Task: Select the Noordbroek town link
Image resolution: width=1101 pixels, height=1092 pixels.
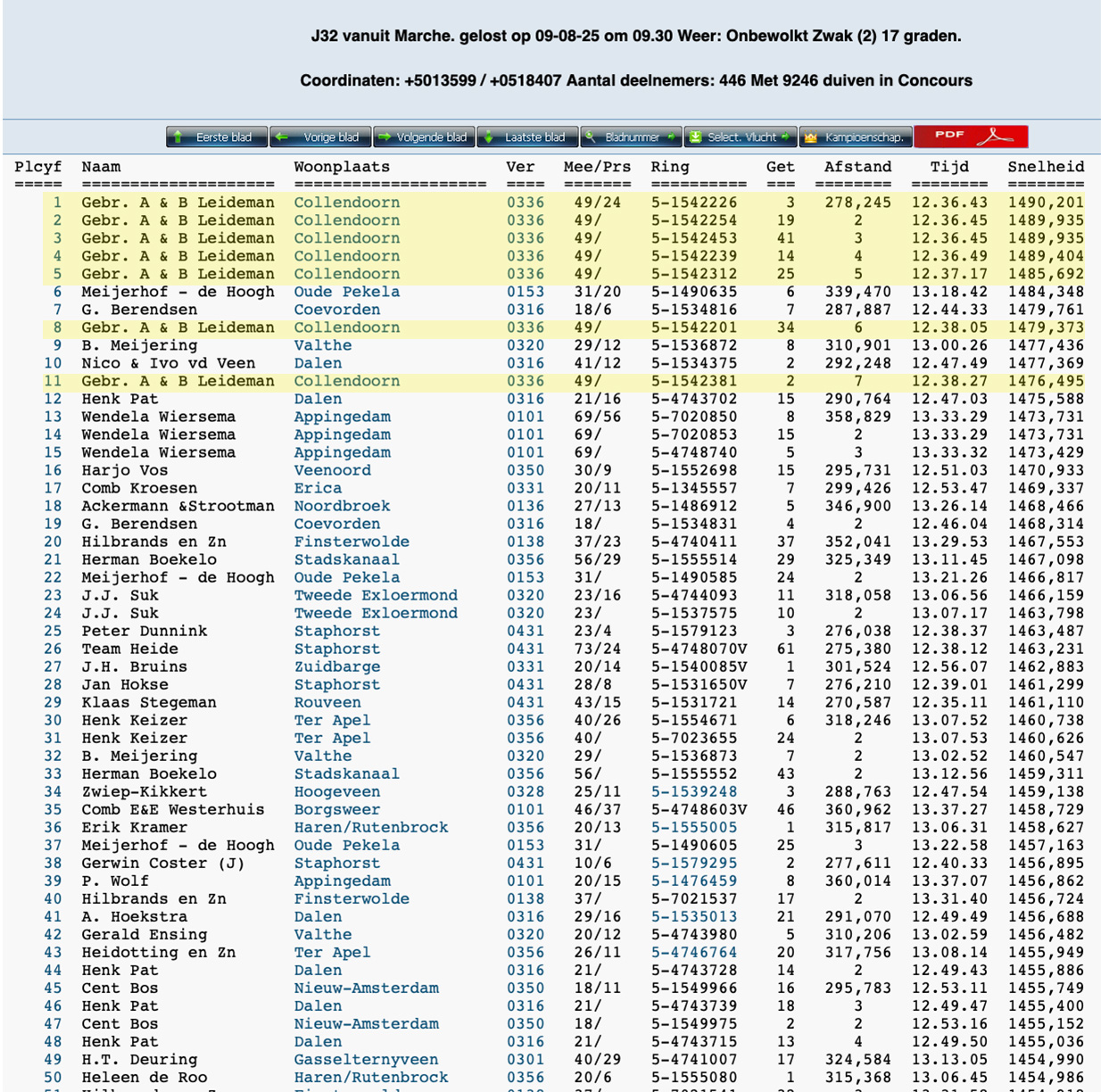Action: [343, 506]
